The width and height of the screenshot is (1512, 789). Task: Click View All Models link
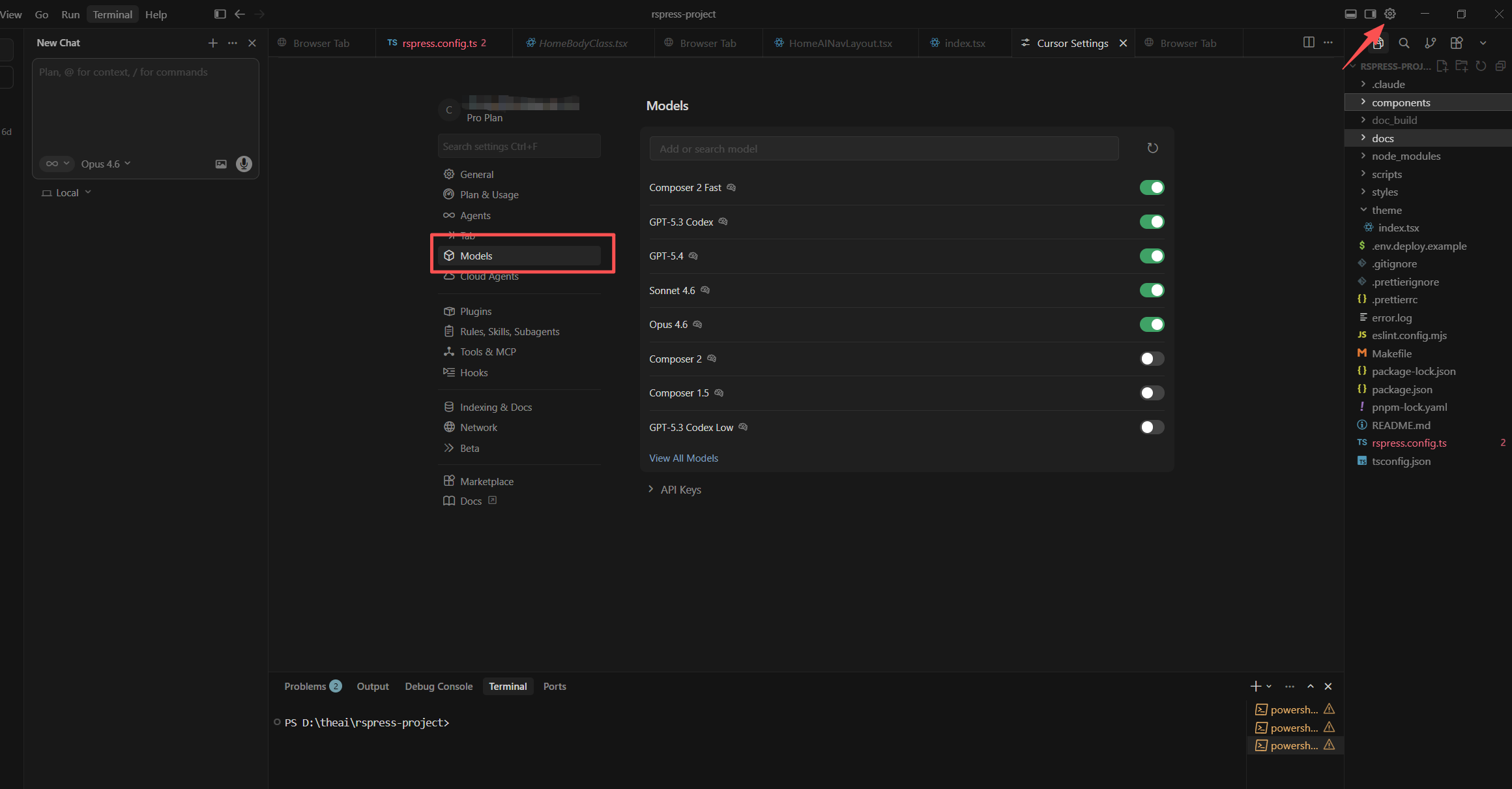(683, 458)
